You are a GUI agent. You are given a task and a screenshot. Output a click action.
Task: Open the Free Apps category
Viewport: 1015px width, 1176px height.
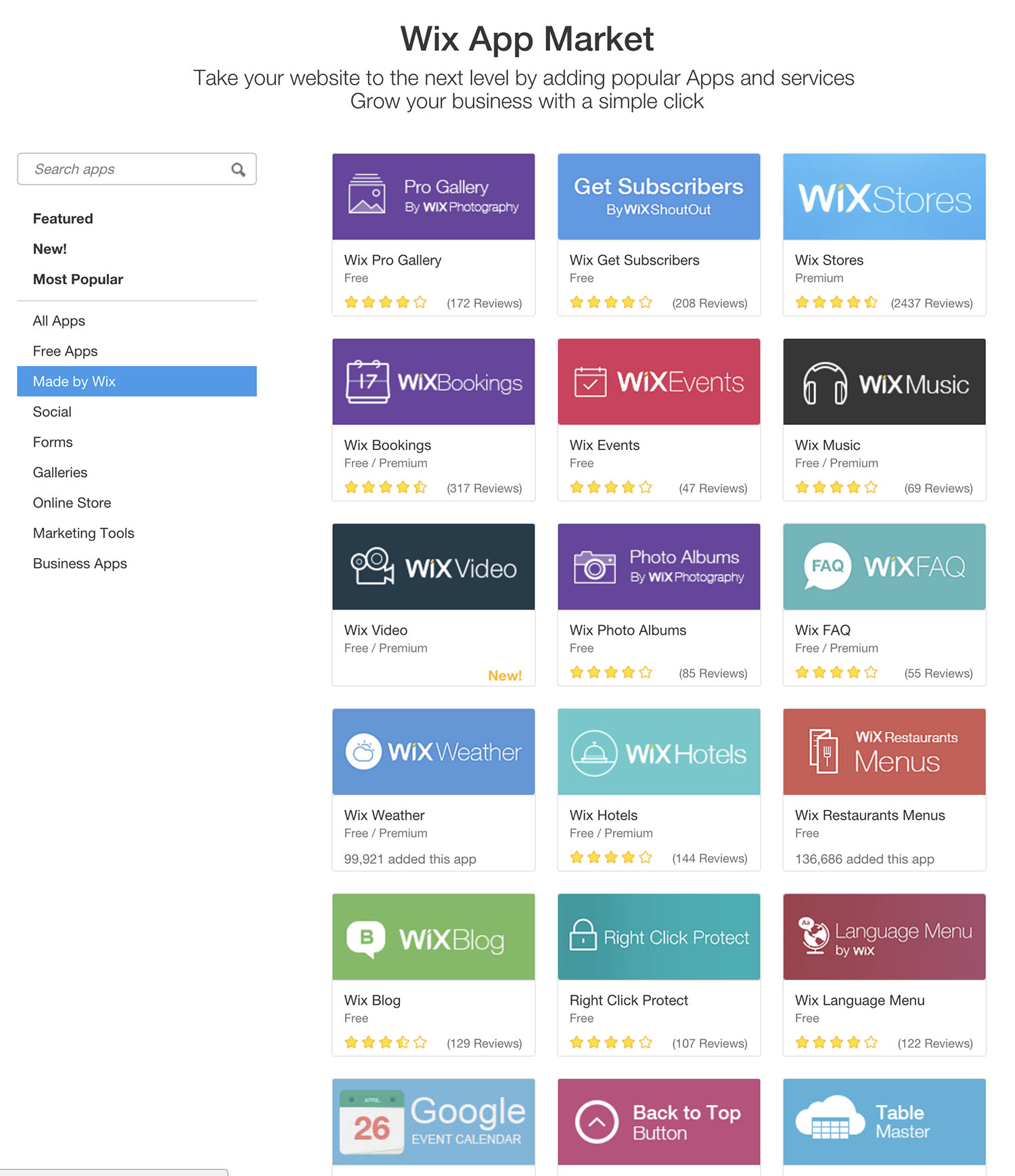(x=65, y=351)
